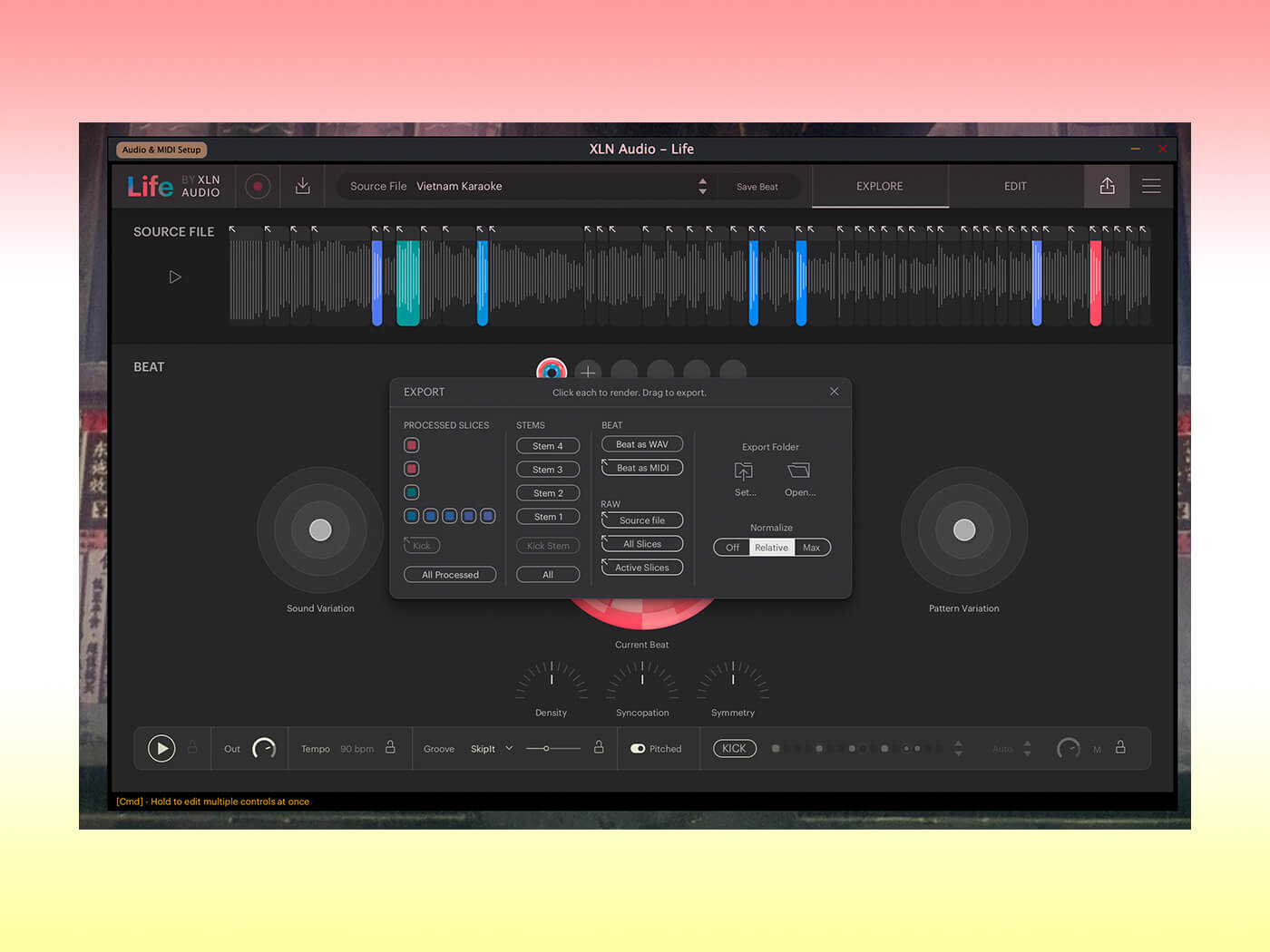Click the Auto stepper arrows
Screen dimensions: 1270x952
1027,748
